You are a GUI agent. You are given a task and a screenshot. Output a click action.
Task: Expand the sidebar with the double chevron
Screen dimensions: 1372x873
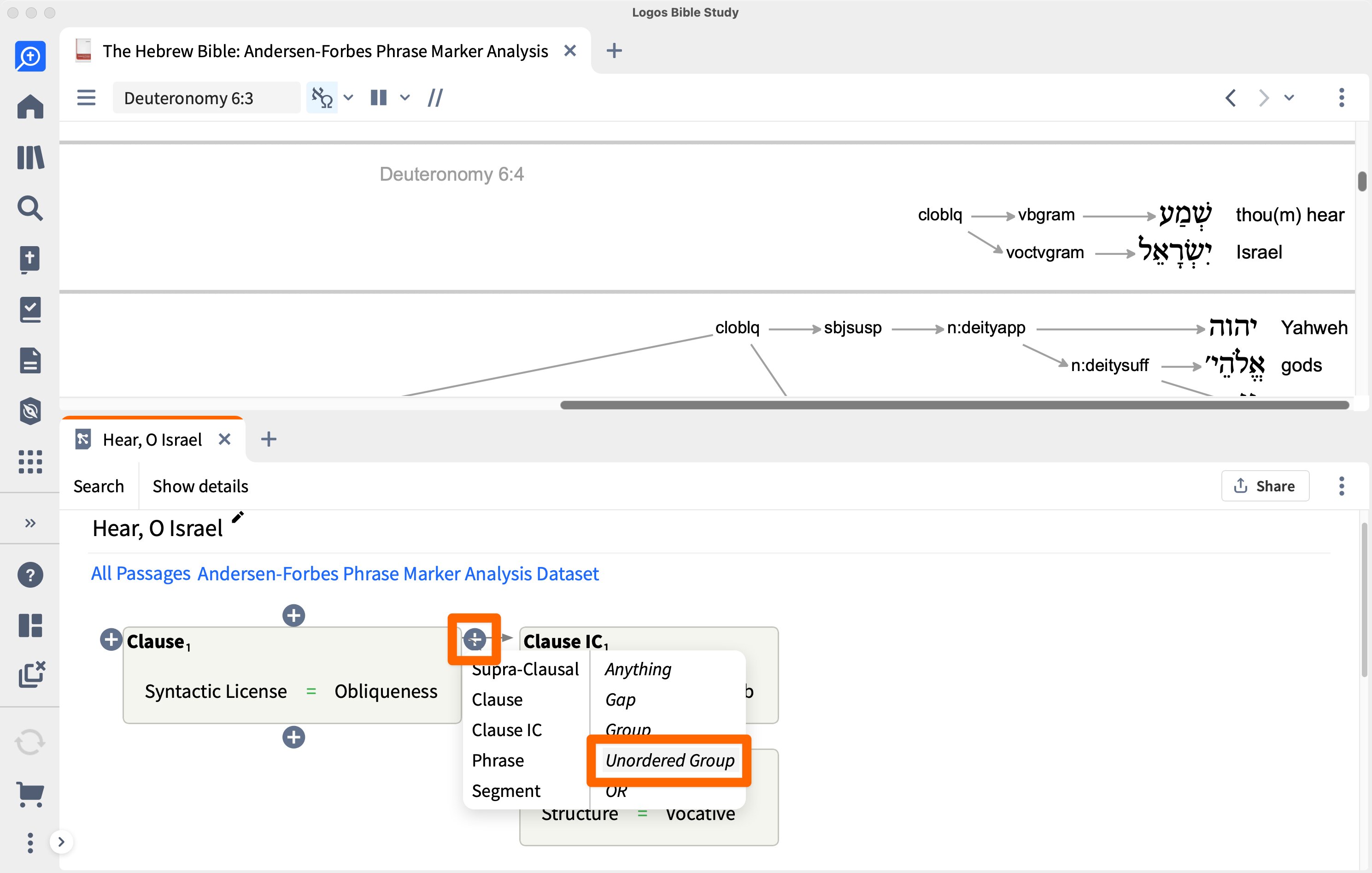[x=30, y=523]
